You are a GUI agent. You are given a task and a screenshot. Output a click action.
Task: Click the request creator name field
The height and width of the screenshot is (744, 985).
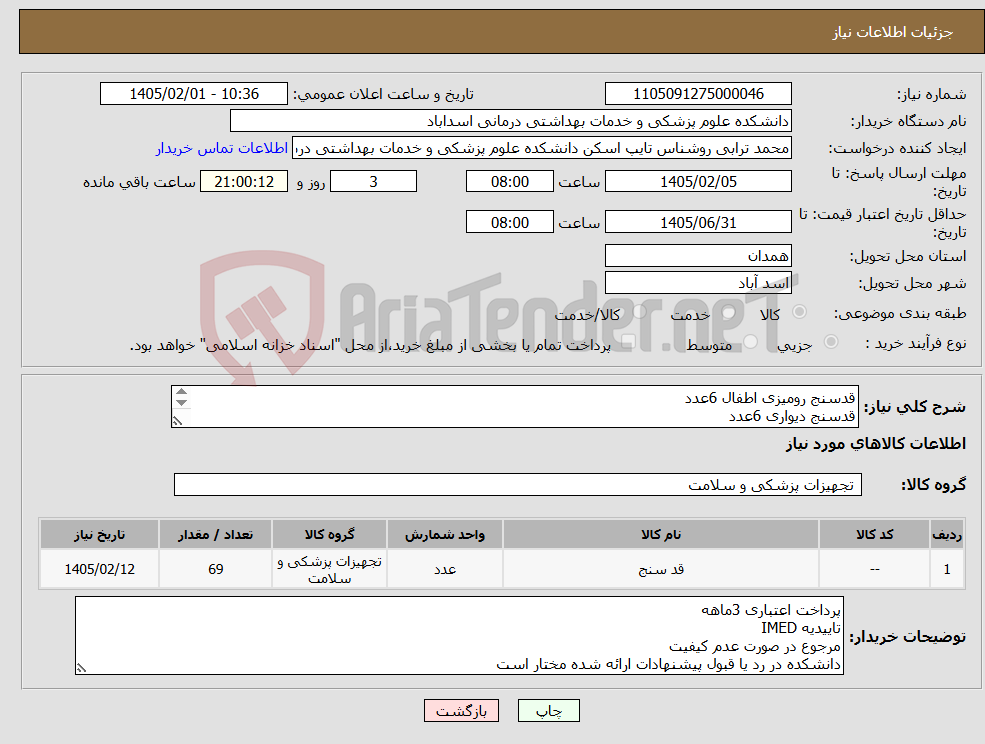(x=541, y=148)
